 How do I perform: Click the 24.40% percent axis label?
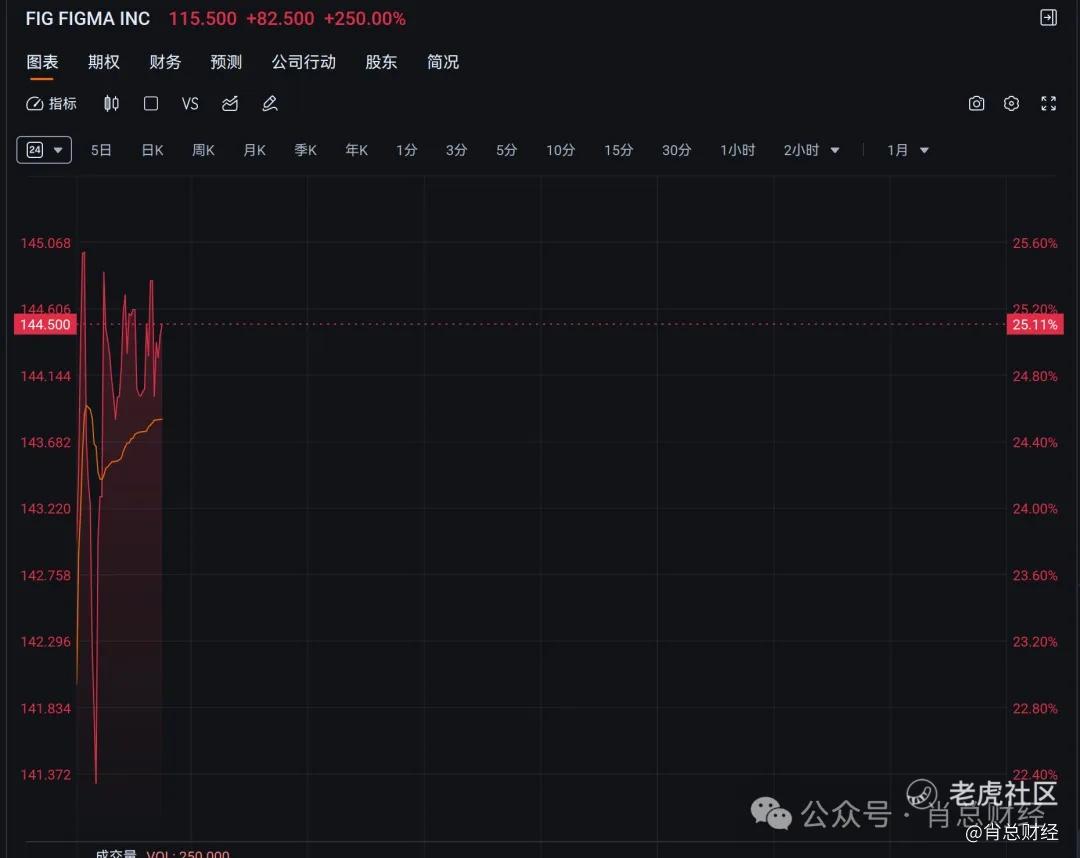pyautogui.click(x=1035, y=442)
